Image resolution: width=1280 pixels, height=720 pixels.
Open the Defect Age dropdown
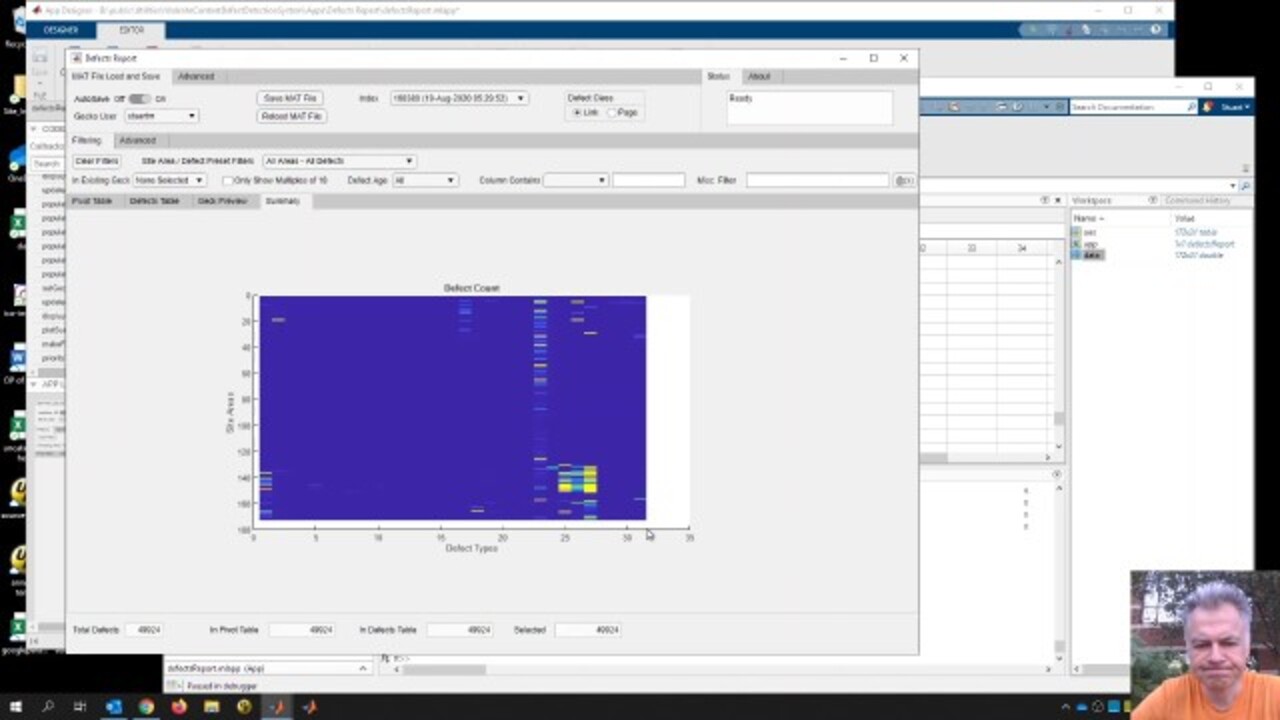[424, 181]
